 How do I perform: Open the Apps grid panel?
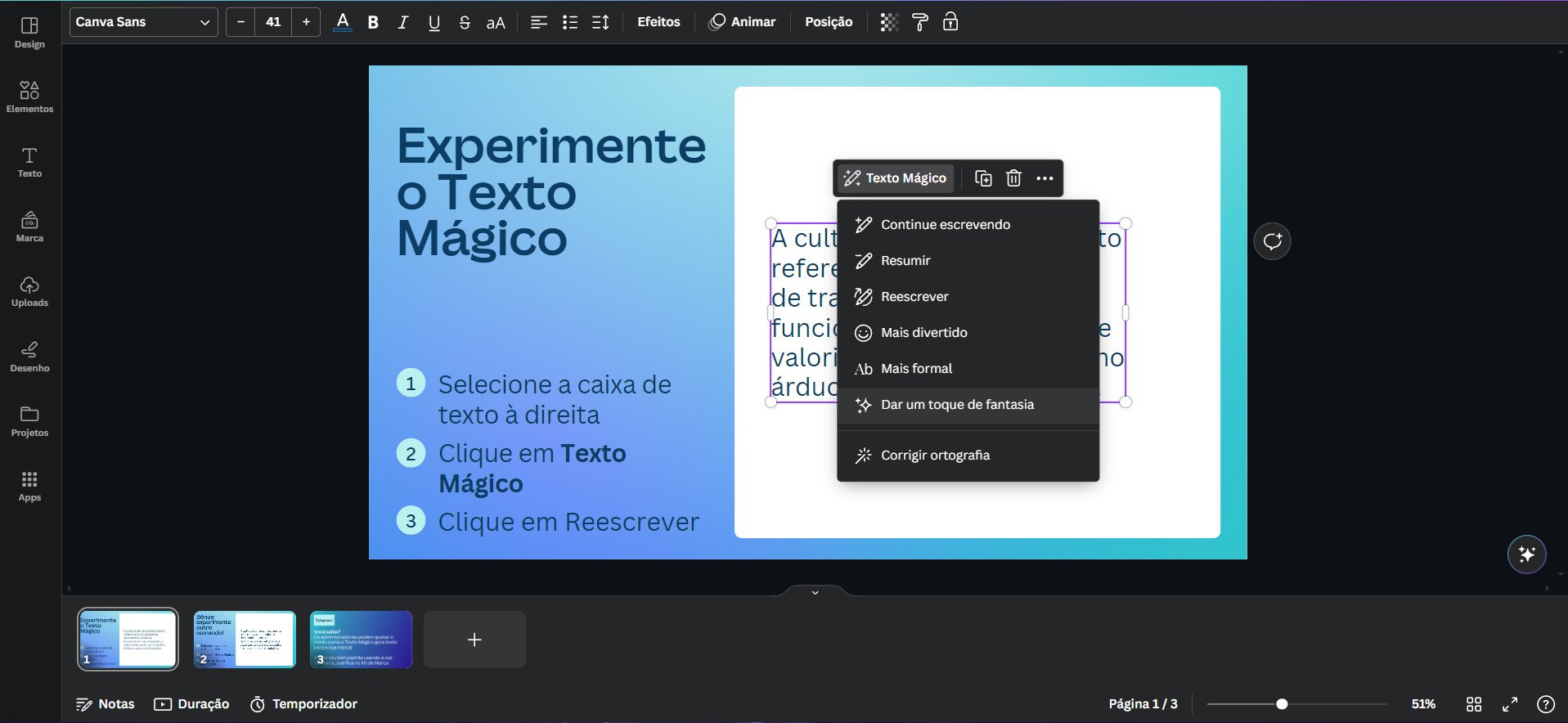click(29, 486)
